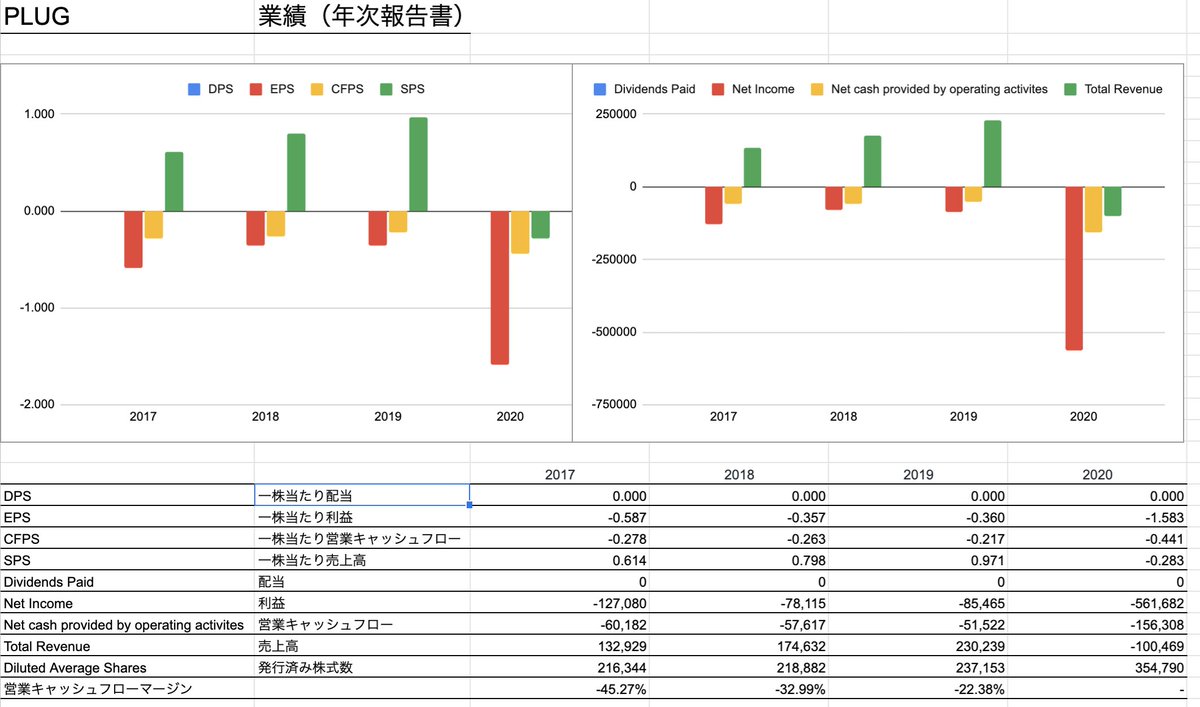Select the 業績（年次報告書） title cell
This screenshot has height=707, width=1200.
362,16
